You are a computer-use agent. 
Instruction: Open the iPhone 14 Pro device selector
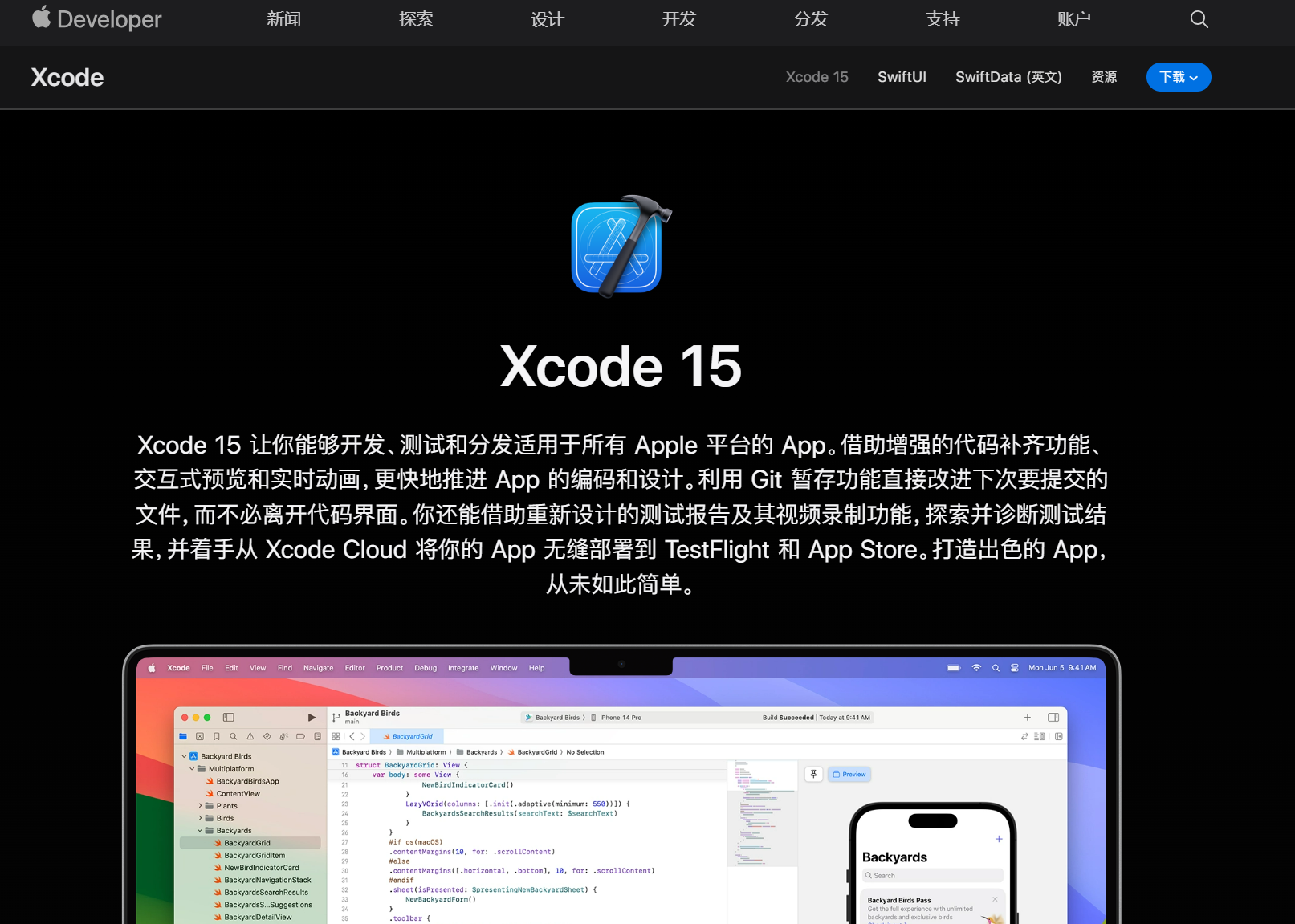click(617, 718)
